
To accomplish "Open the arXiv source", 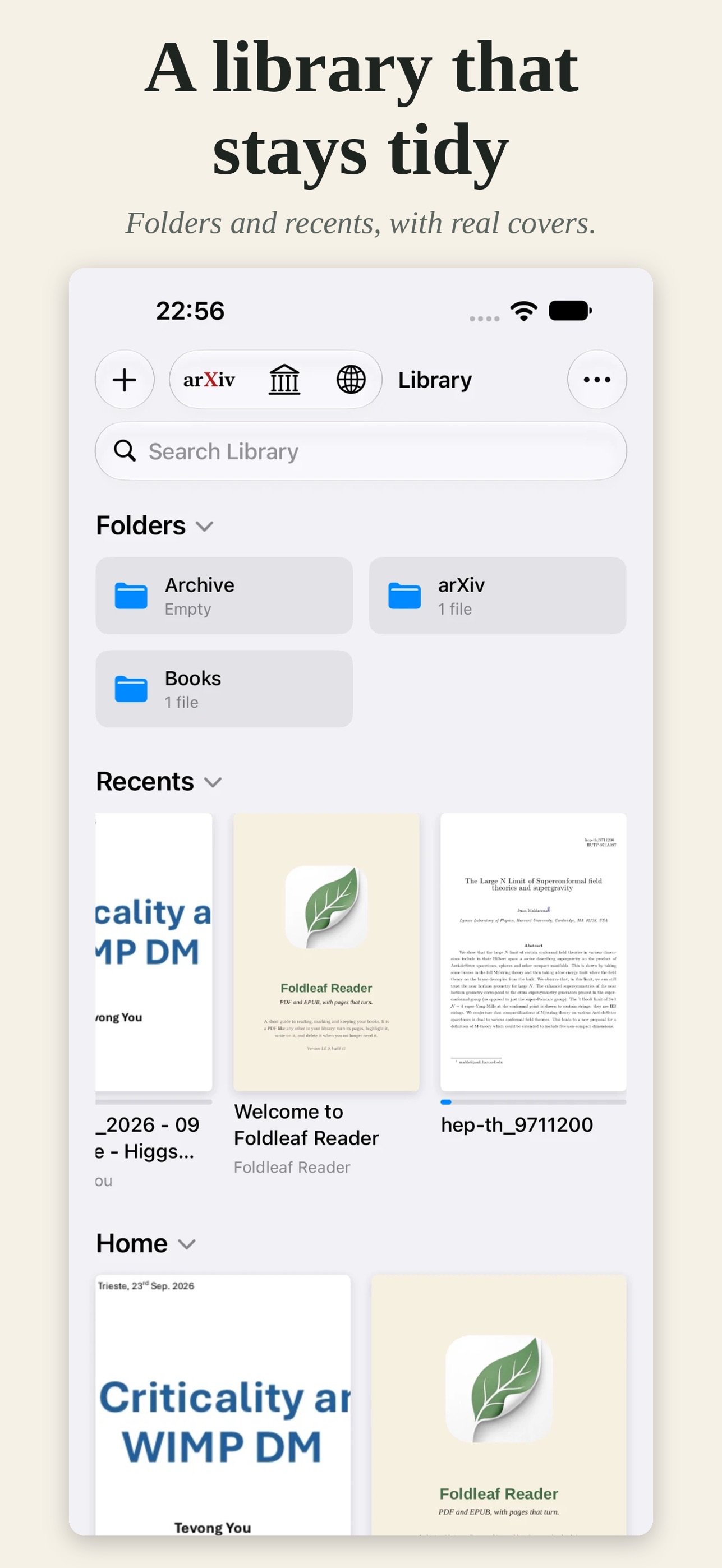I will coord(209,380).
